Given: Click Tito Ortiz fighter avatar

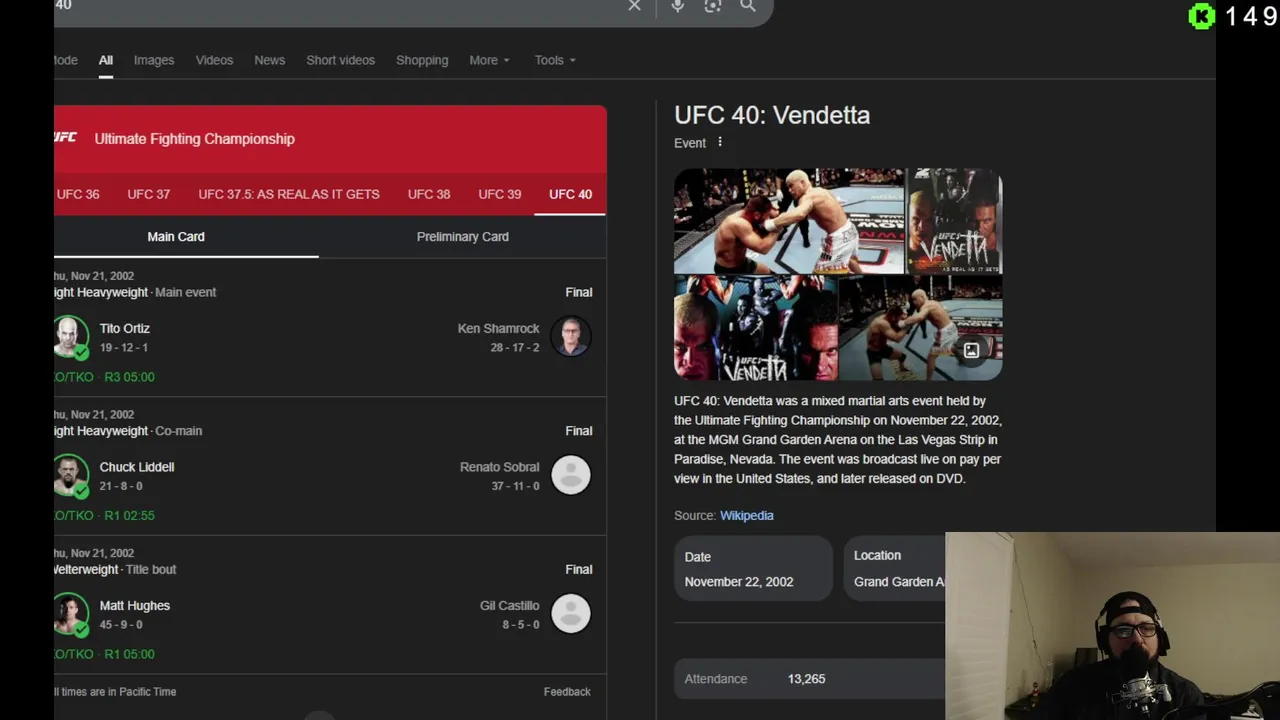Looking at the screenshot, I should (x=70, y=338).
